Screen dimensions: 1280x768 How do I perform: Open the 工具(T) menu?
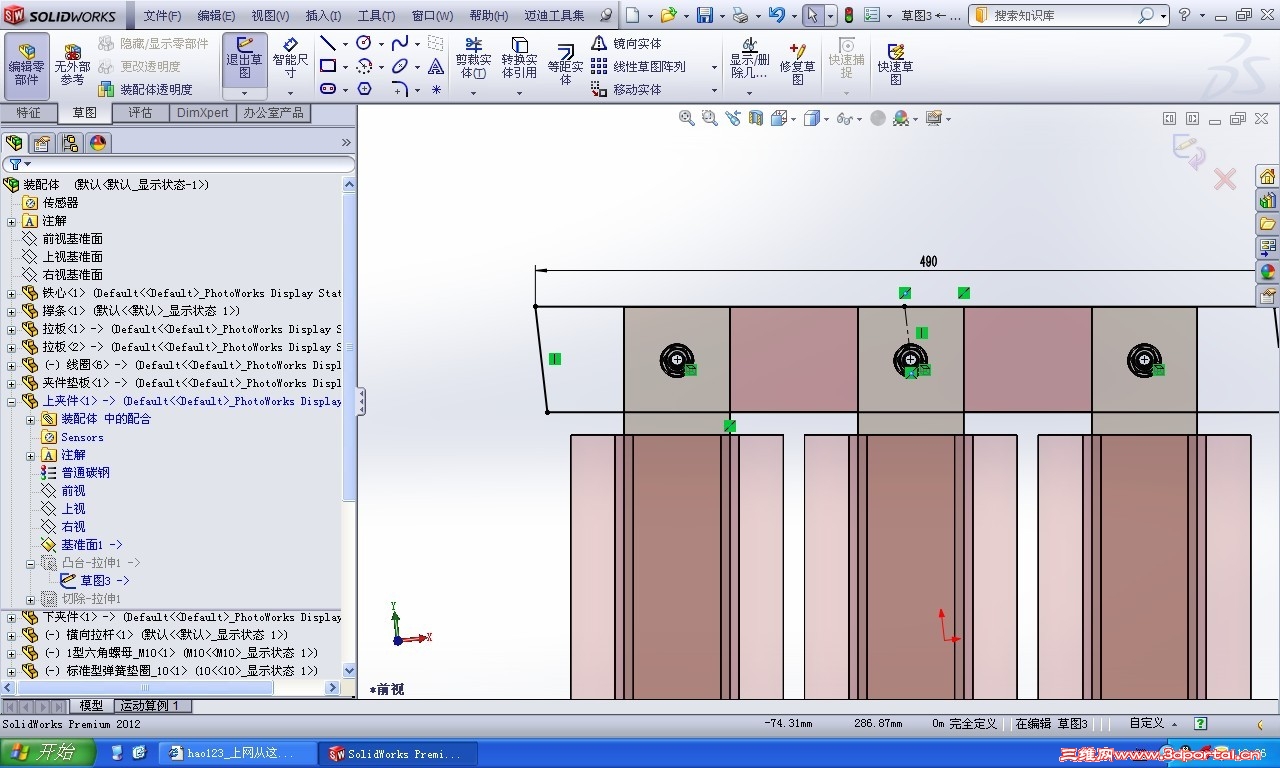coord(376,15)
